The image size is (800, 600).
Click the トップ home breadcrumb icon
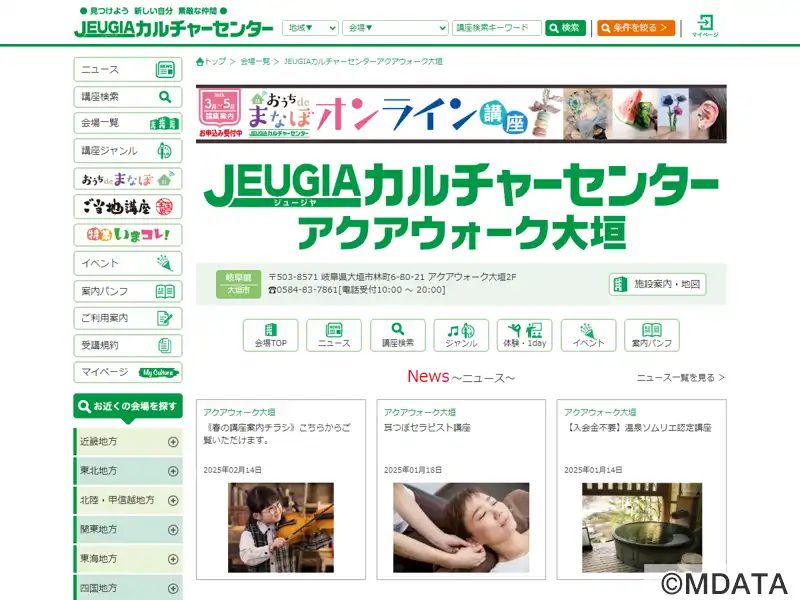211,62
